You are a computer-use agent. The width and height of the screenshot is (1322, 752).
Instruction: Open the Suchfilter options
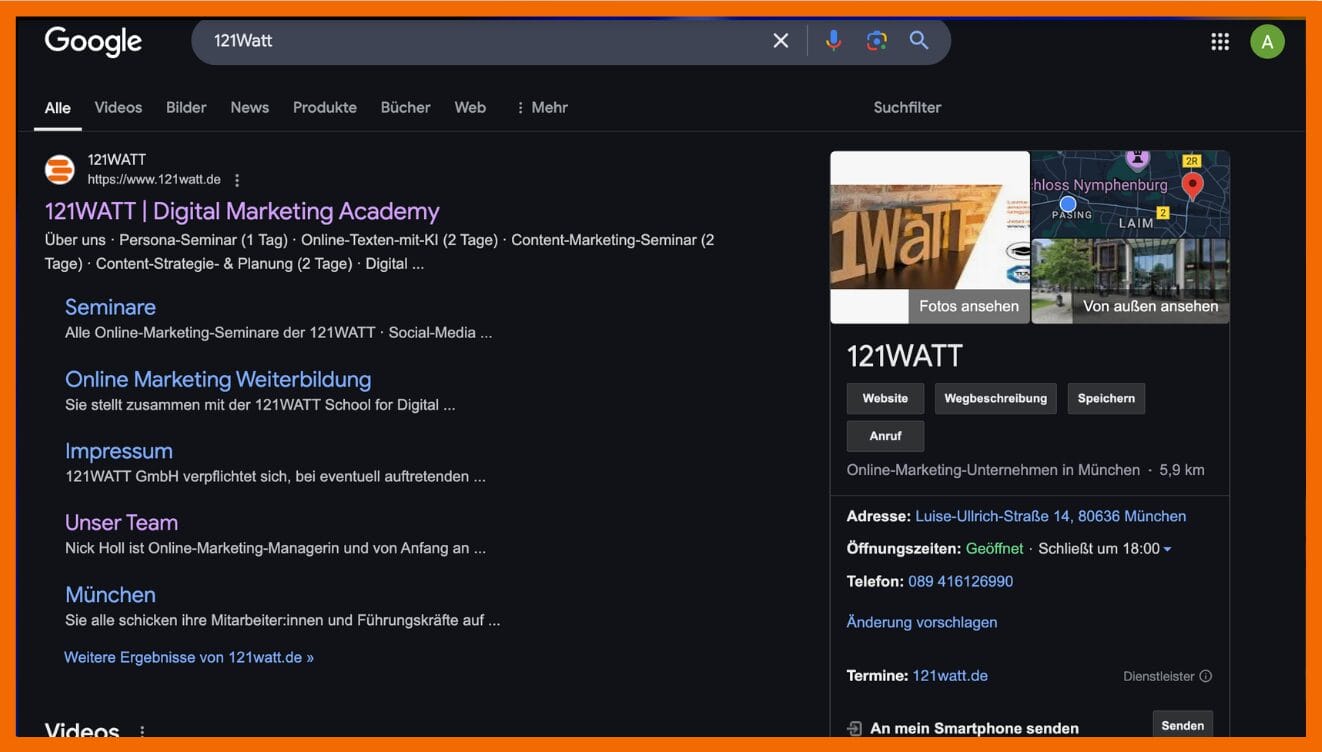pos(906,107)
